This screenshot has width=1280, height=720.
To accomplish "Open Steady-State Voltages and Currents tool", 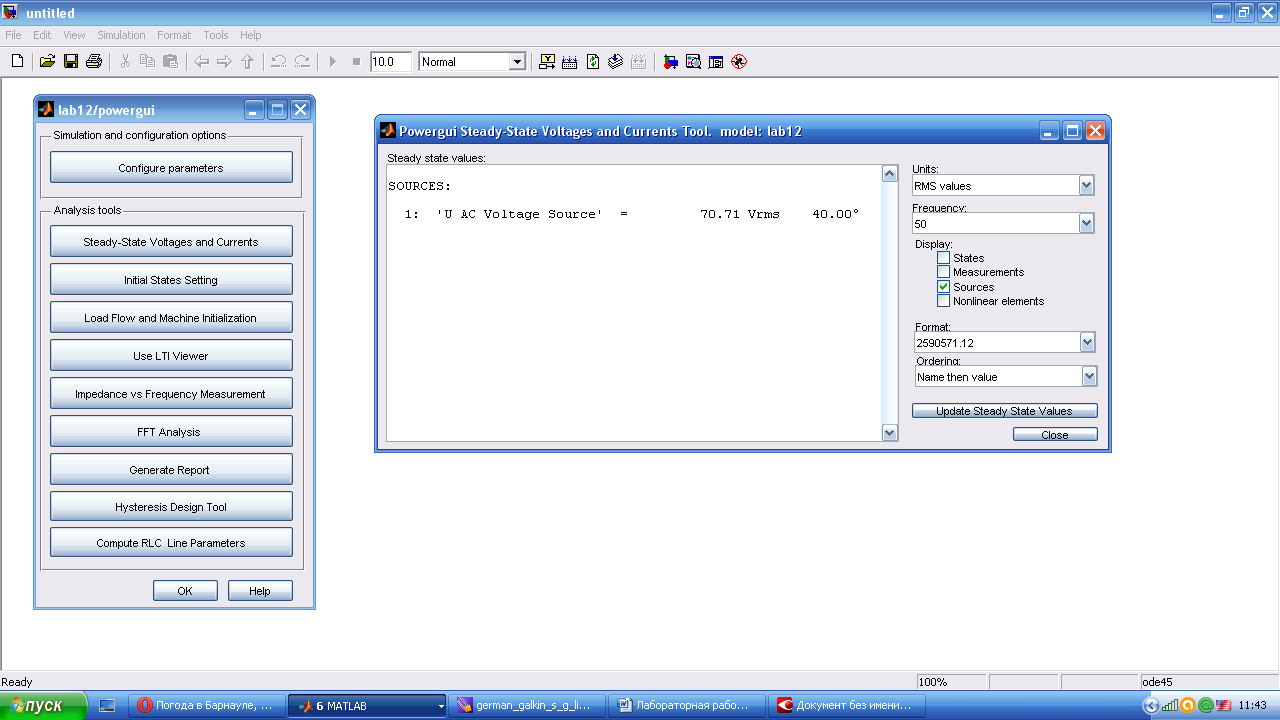I will tap(171, 242).
